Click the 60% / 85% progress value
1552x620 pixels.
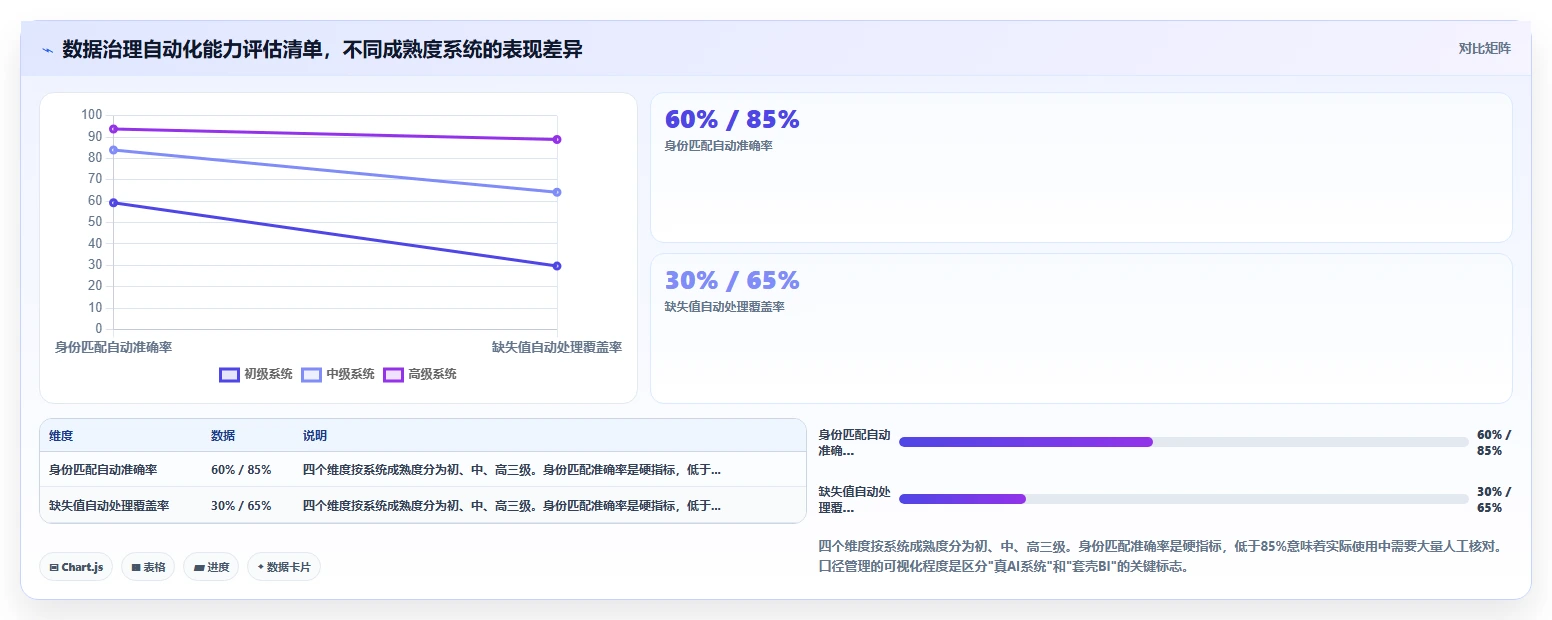(1494, 442)
